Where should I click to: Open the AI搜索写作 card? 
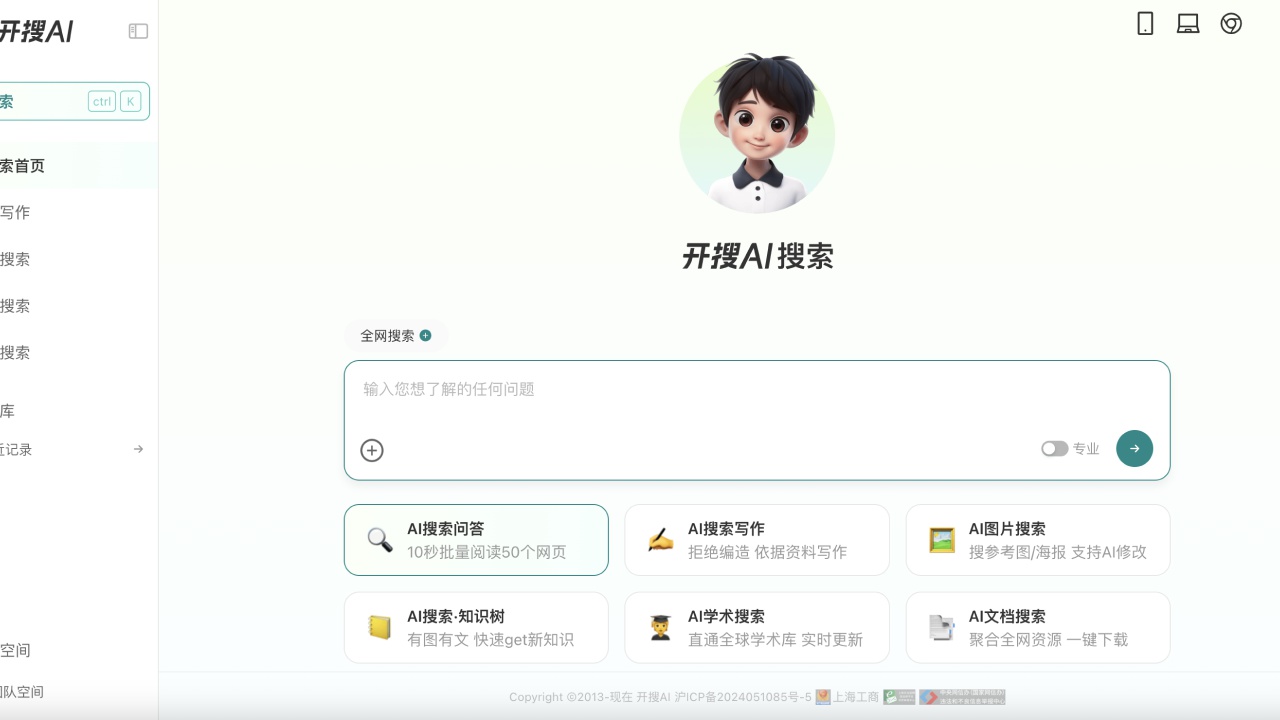(757, 540)
